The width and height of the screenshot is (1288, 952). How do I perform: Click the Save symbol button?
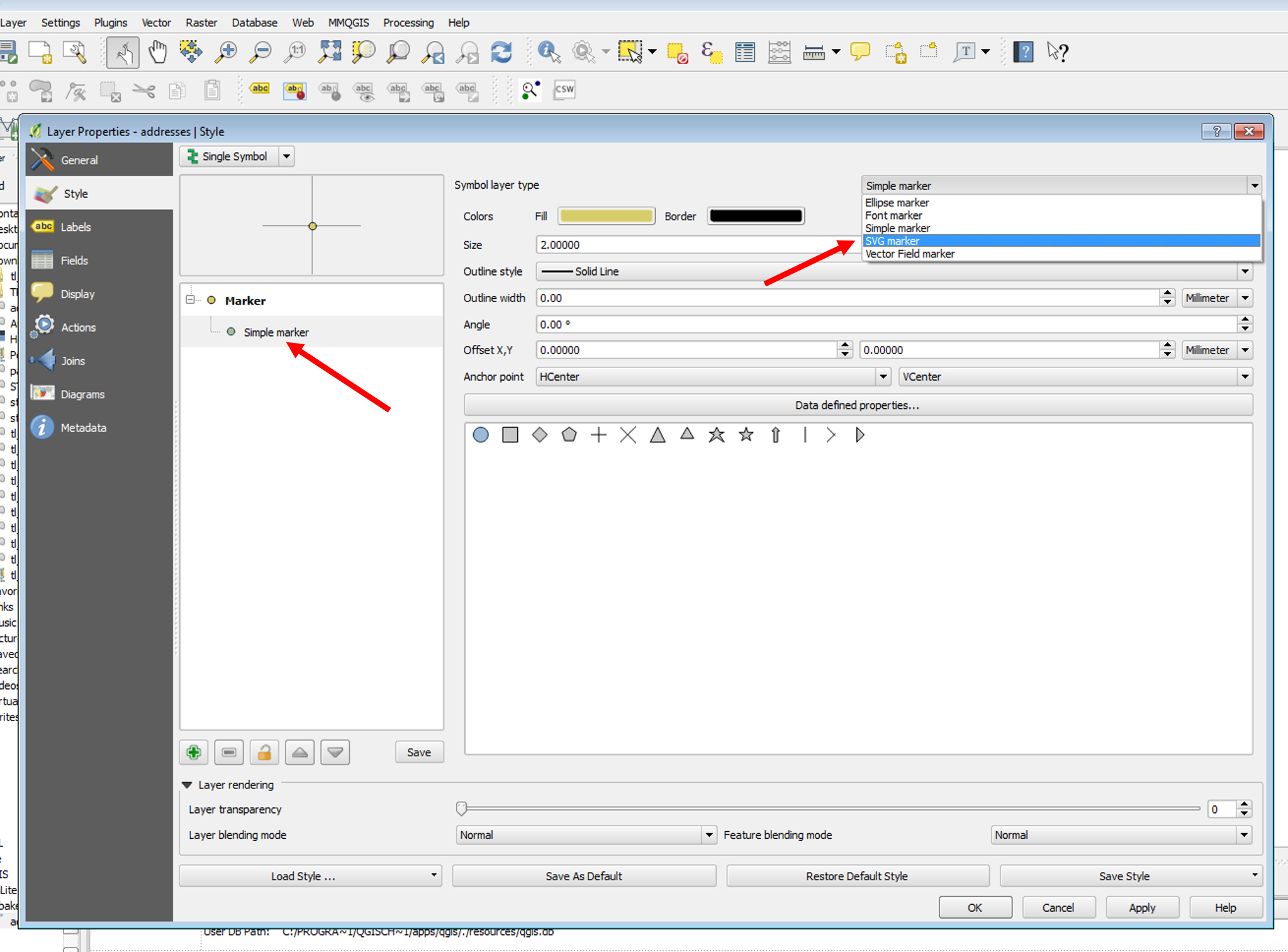point(419,753)
